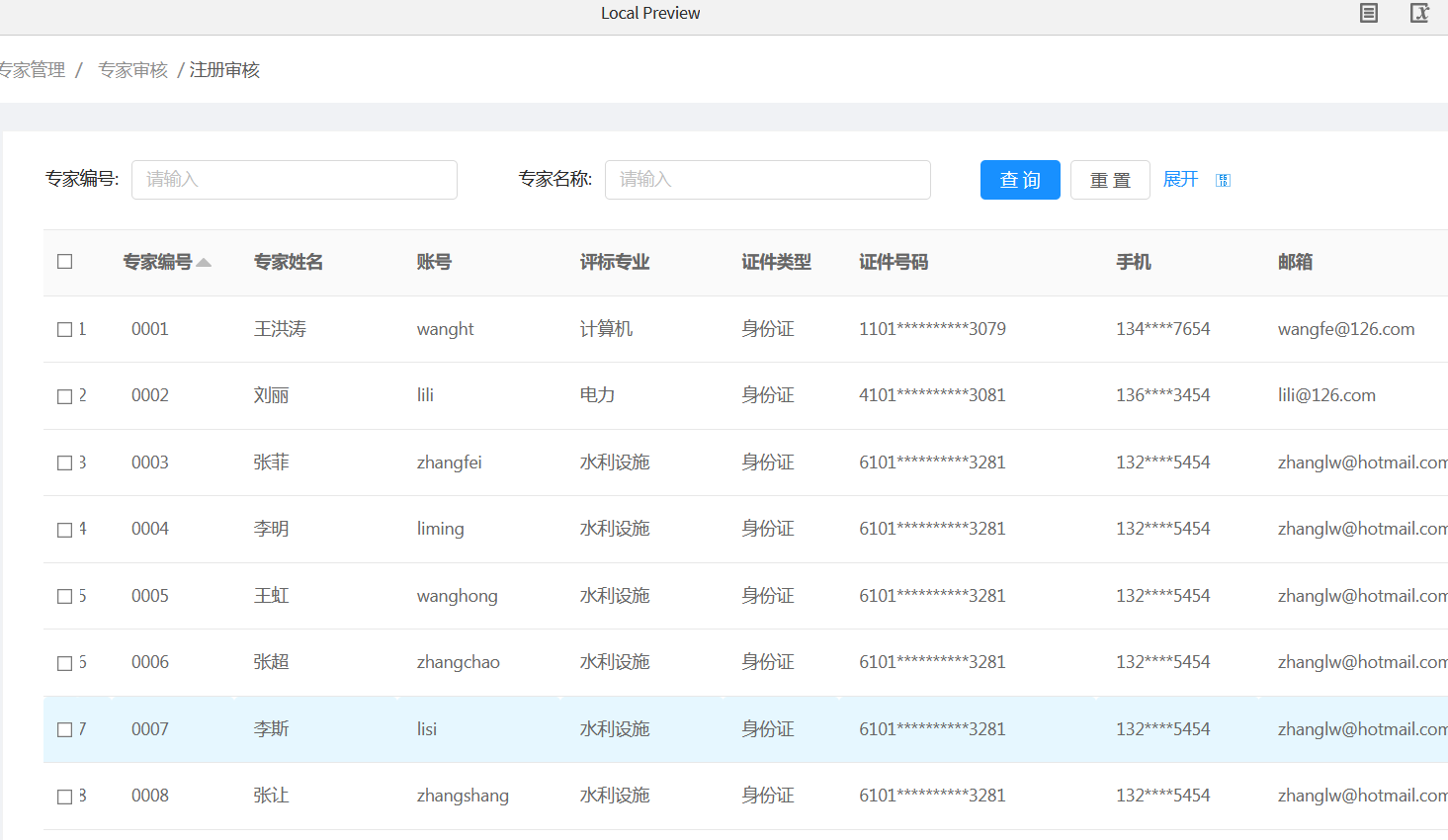1448x840 pixels.
Task: Click the 注册审核 breadcrumb item
Action: pos(224,70)
